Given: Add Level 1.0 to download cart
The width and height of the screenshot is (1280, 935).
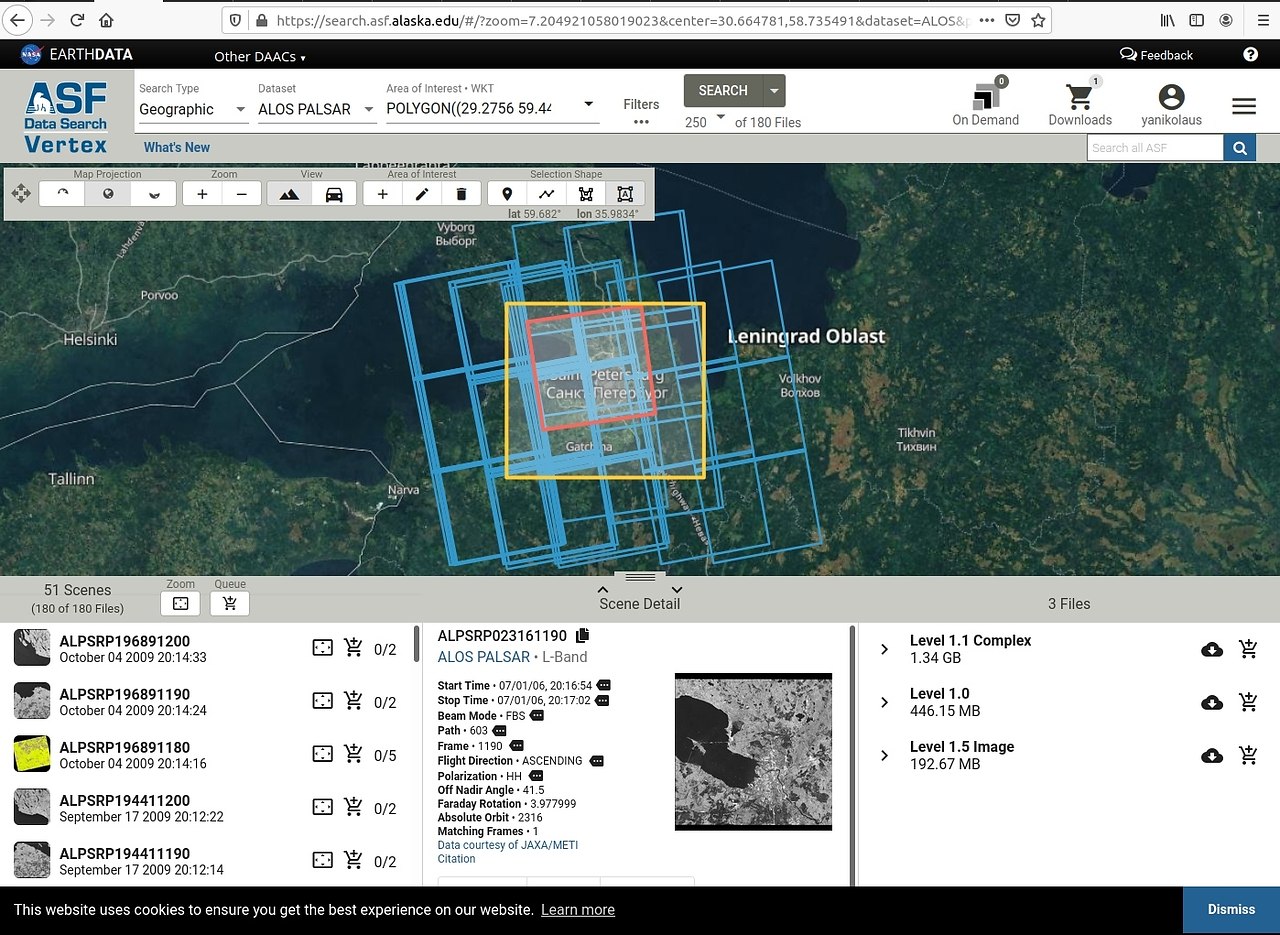Looking at the screenshot, I should 1248,703.
